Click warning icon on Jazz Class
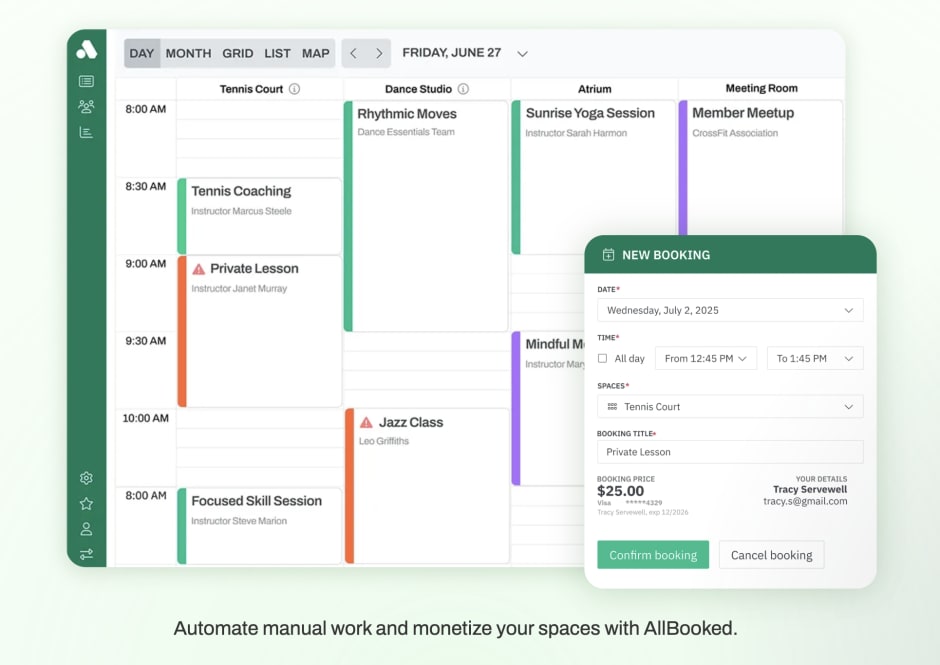This screenshot has height=665, width=940. (366, 423)
